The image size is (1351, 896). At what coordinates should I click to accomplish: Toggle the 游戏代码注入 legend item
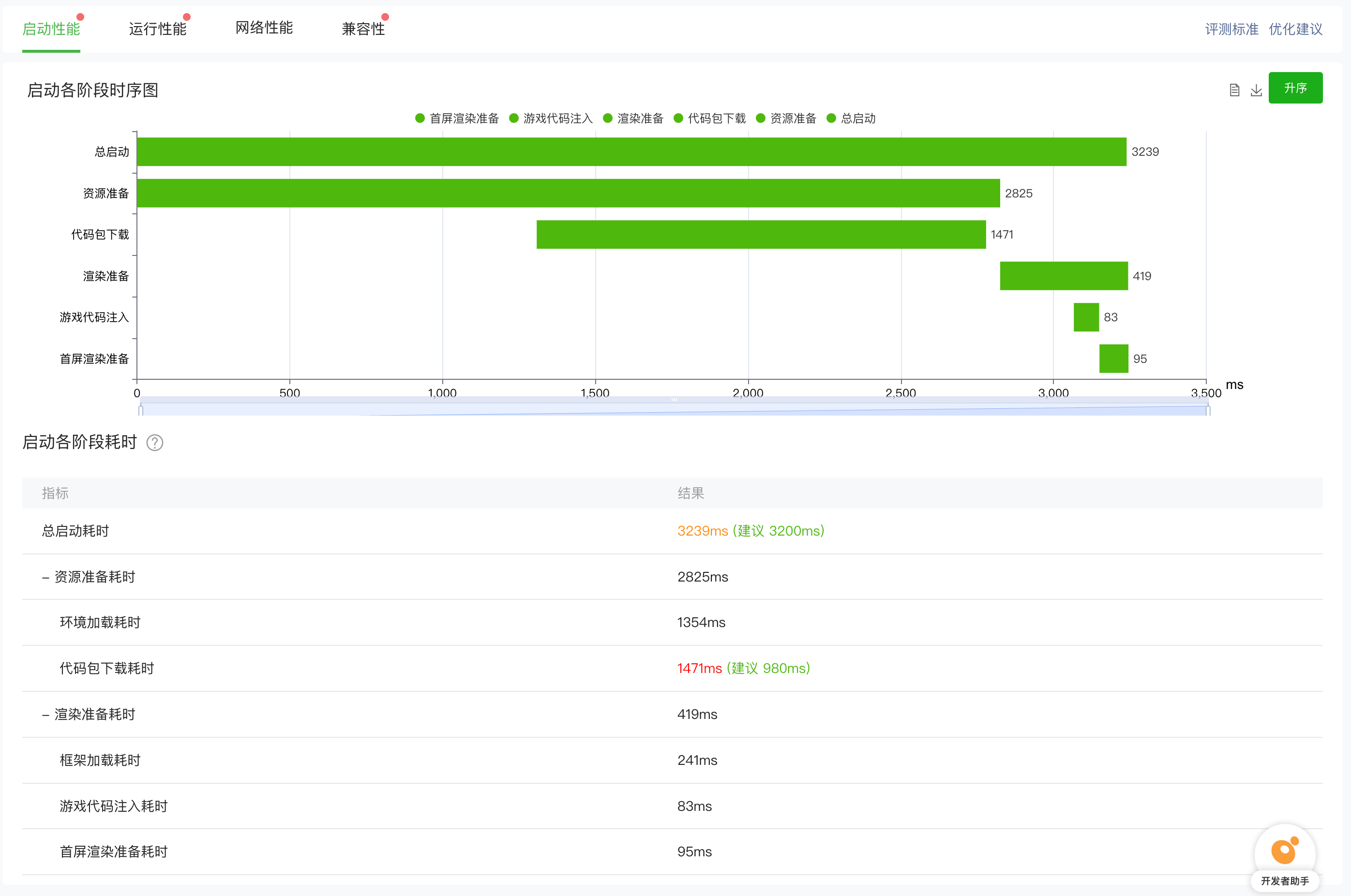550,118
